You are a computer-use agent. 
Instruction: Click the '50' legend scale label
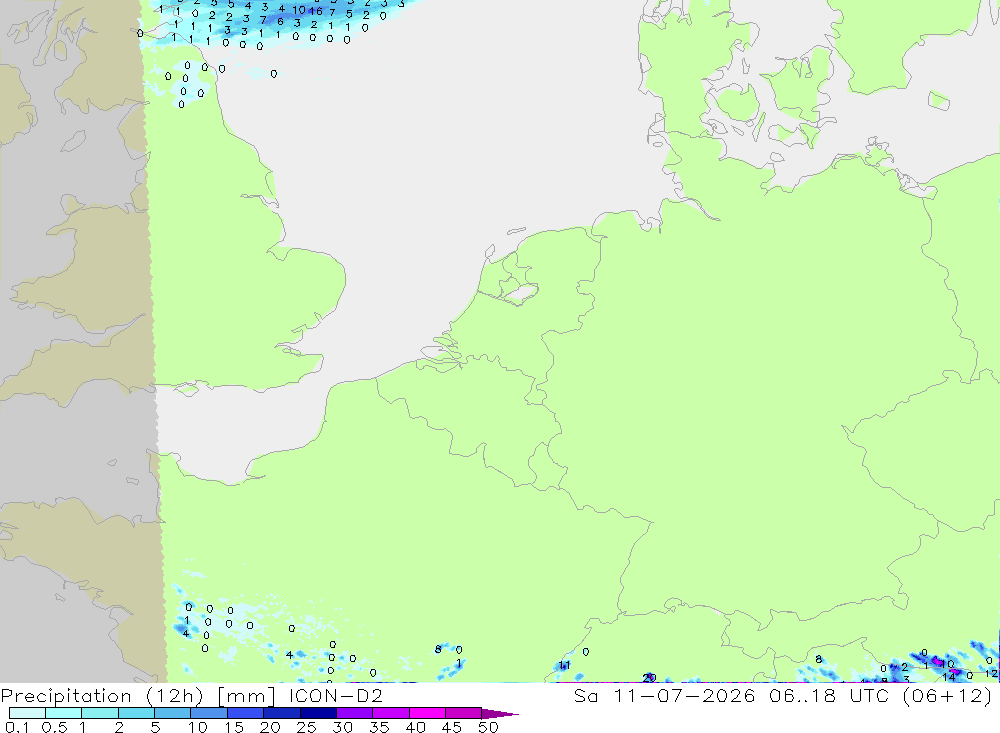488,727
